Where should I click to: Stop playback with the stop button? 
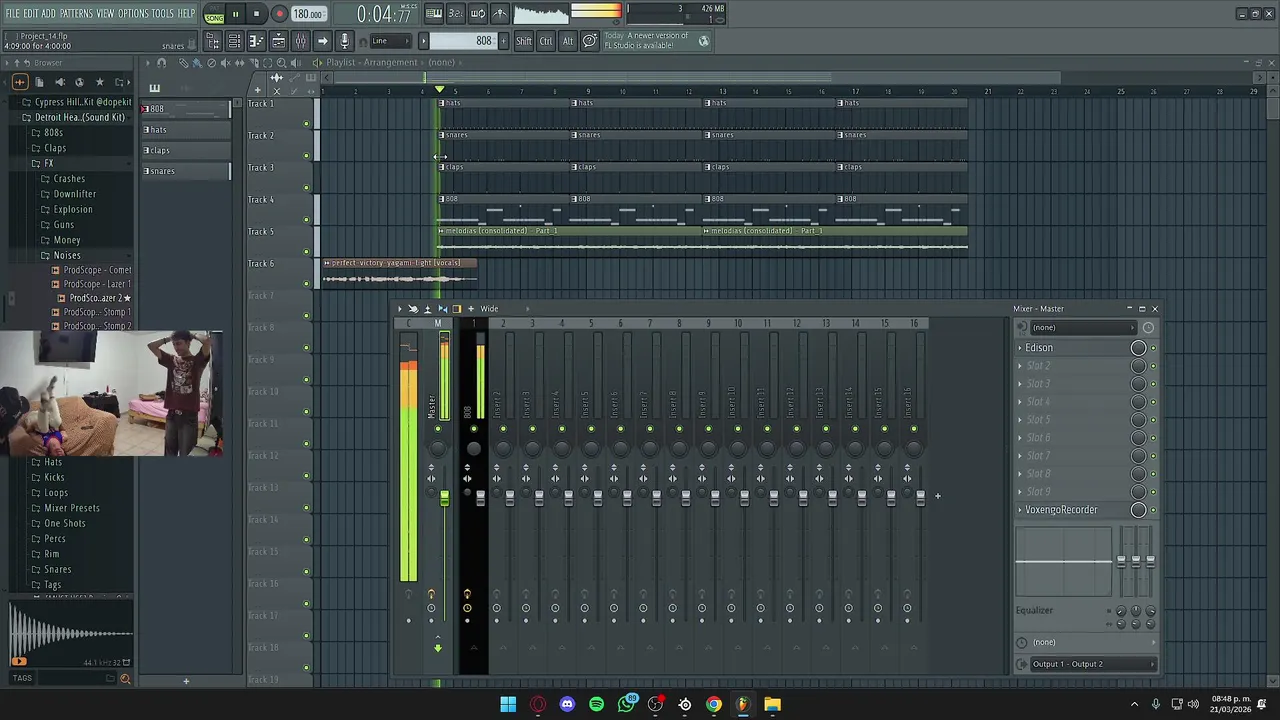(257, 14)
